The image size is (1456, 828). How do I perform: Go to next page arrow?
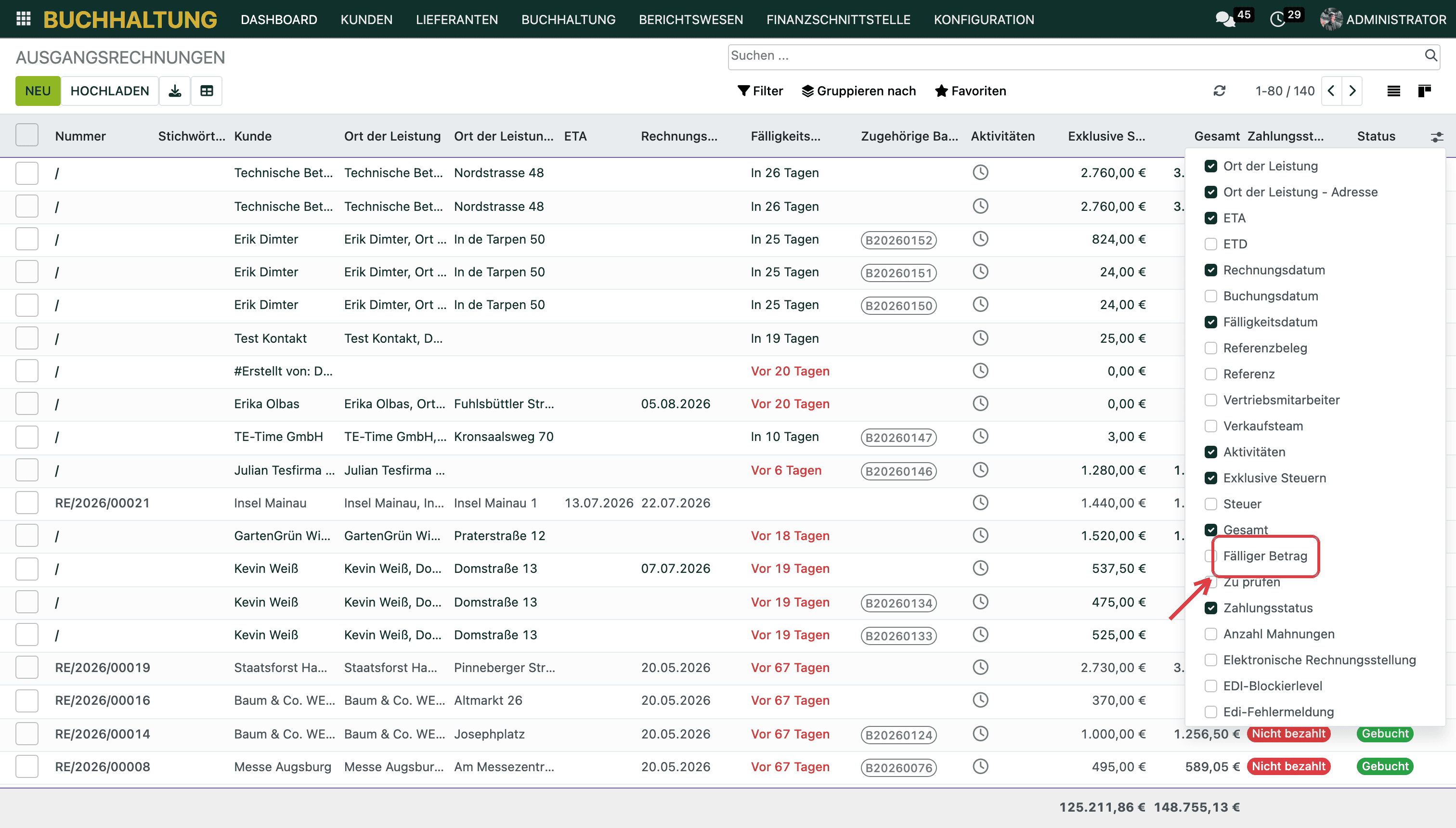[x=1352, y=91]
